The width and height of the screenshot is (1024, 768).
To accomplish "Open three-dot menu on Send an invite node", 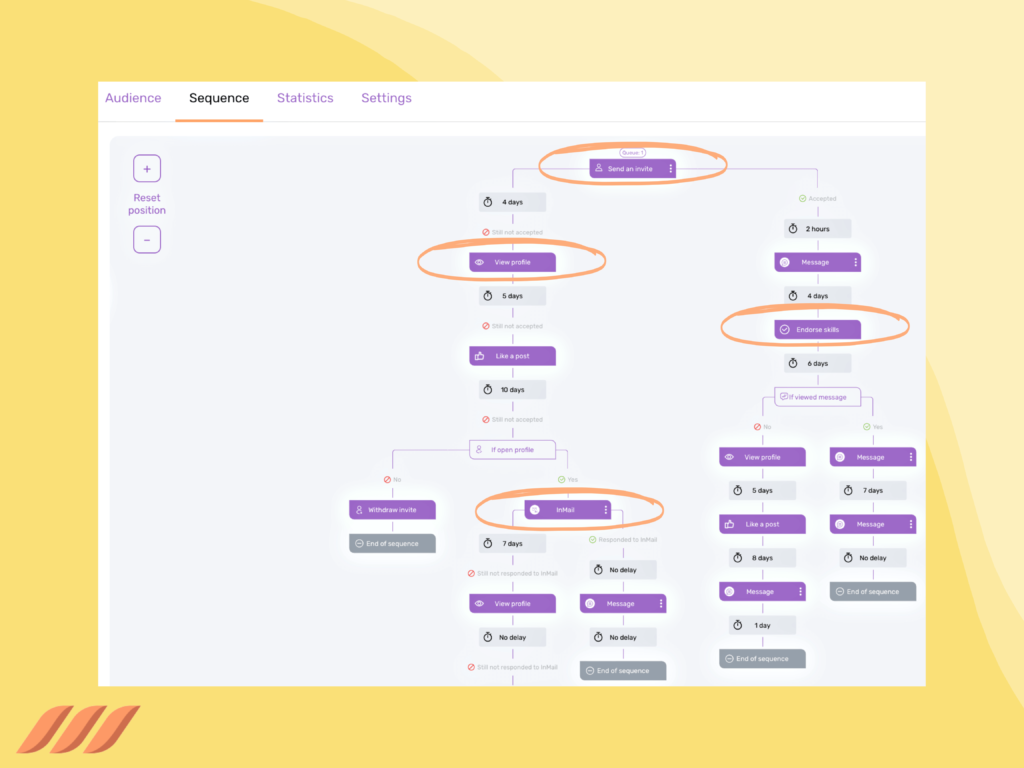I will [x=670, y=169].
